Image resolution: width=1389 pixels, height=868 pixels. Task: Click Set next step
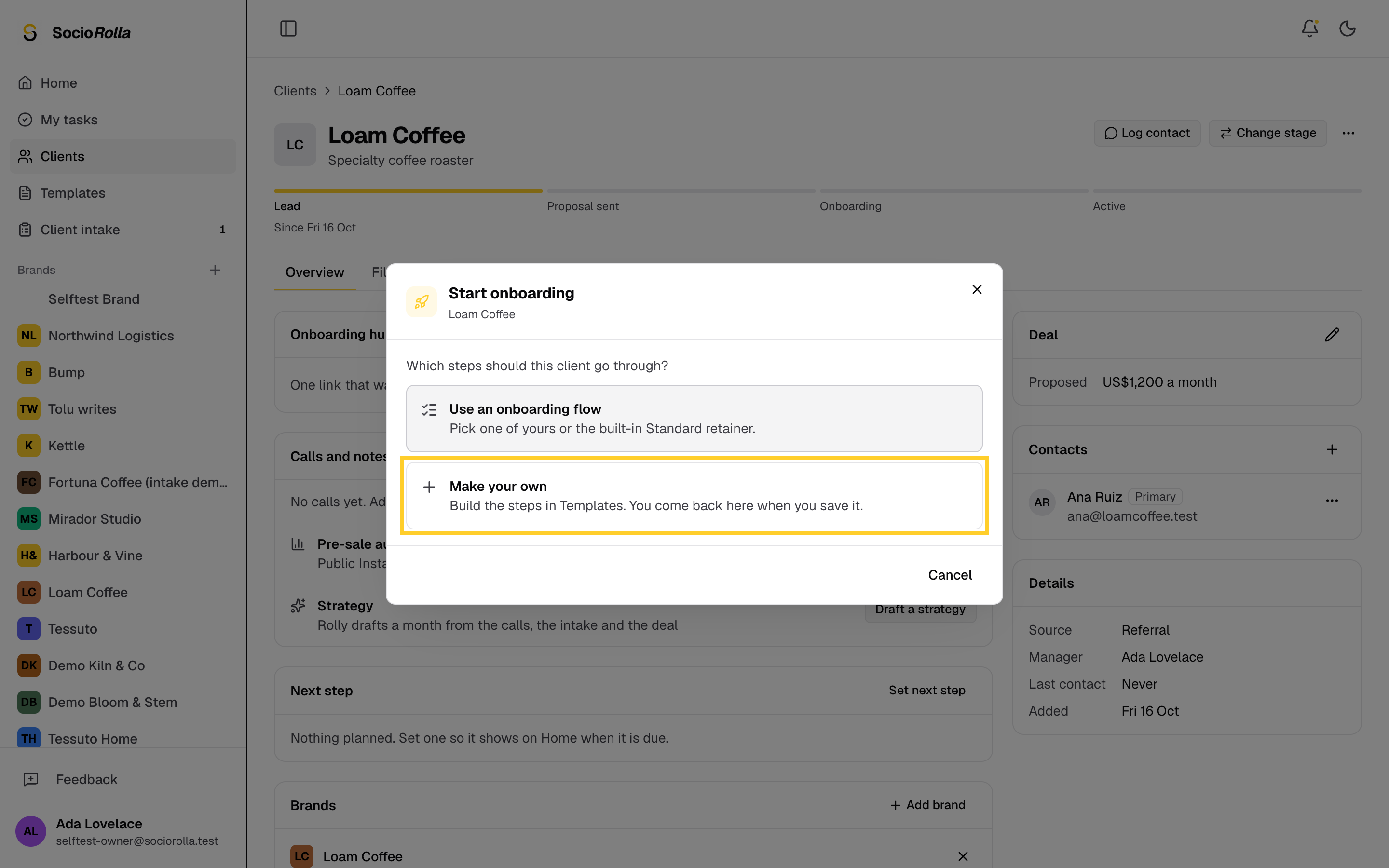tap(927, 690)
